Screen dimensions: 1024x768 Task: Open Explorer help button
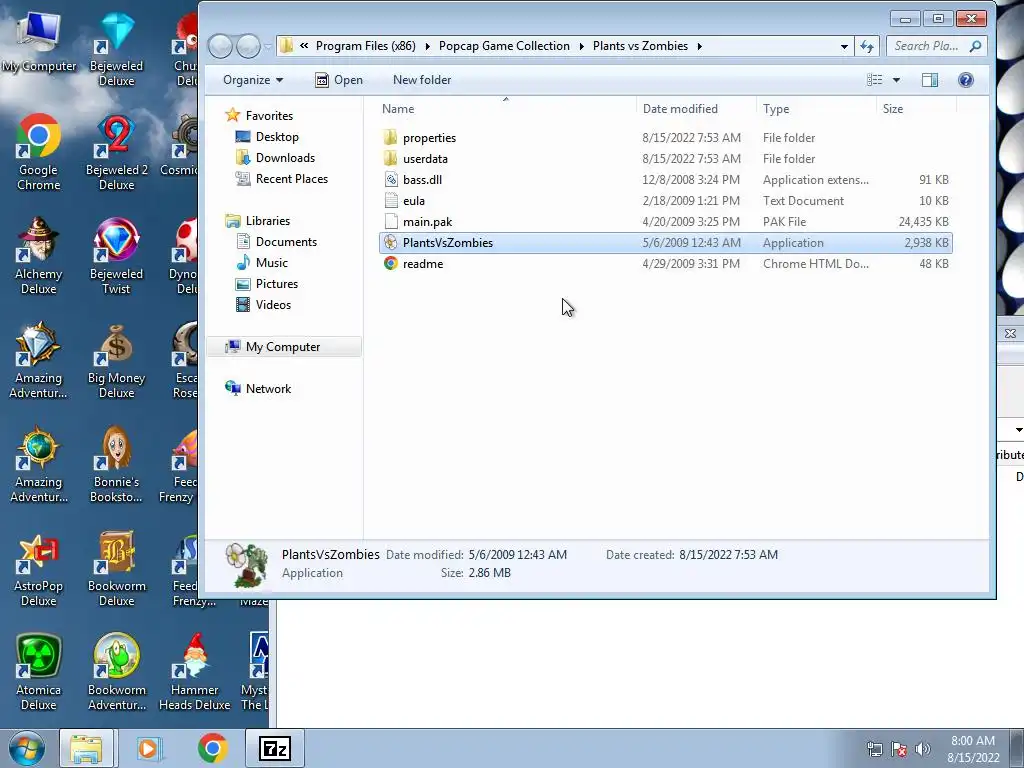965,80
